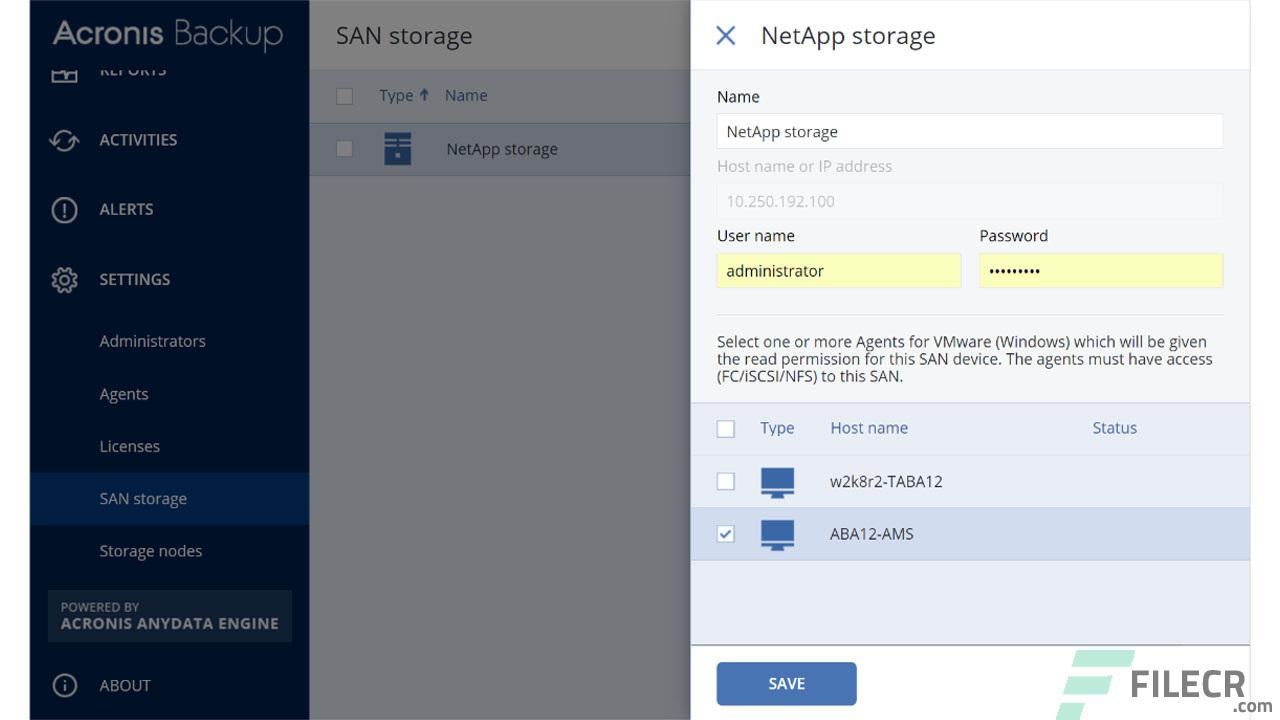Sort SAN list by Name column
The height and width of the screenshot is (720, 1280).
466,95
